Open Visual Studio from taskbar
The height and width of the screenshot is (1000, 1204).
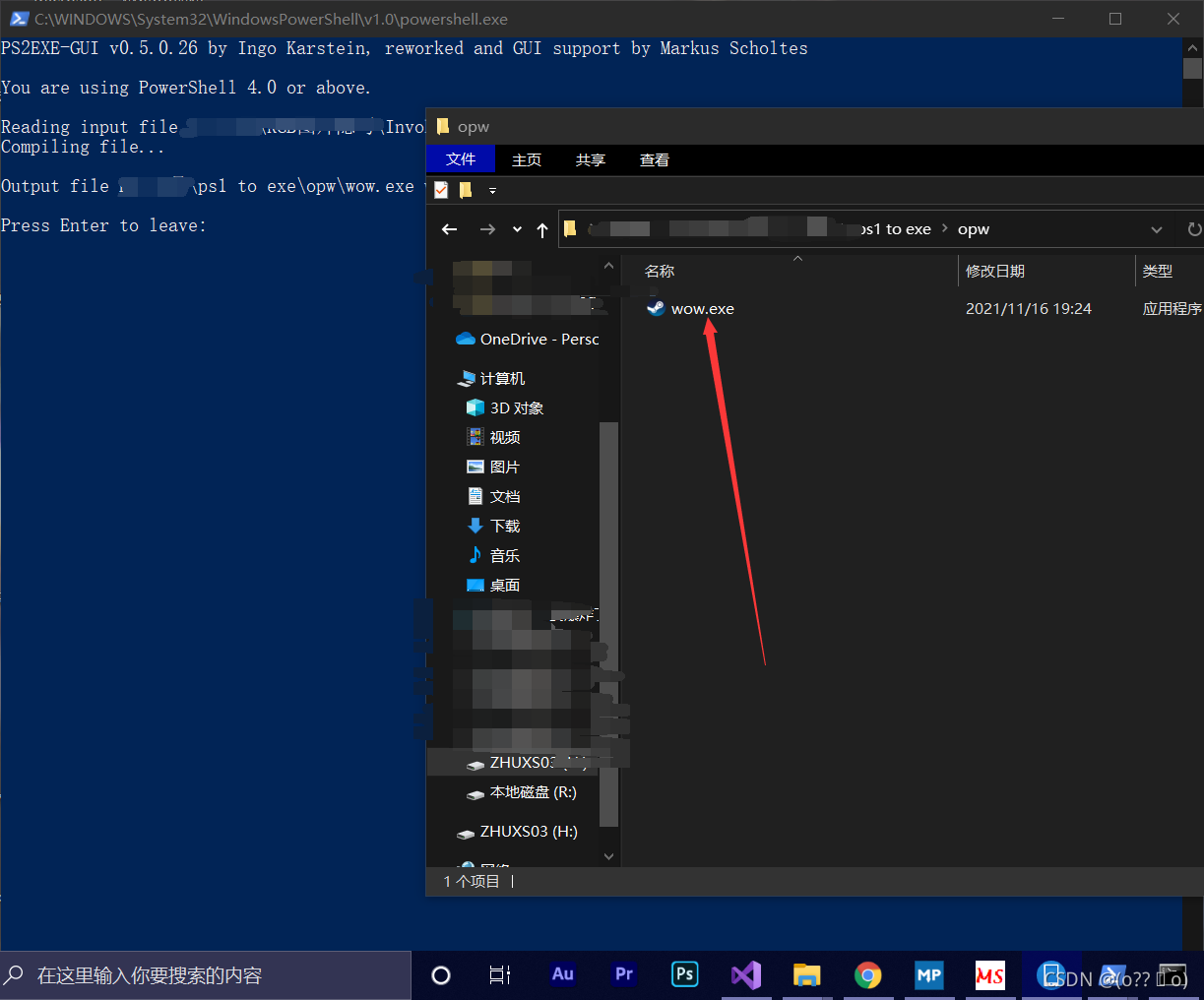[745, 974]
